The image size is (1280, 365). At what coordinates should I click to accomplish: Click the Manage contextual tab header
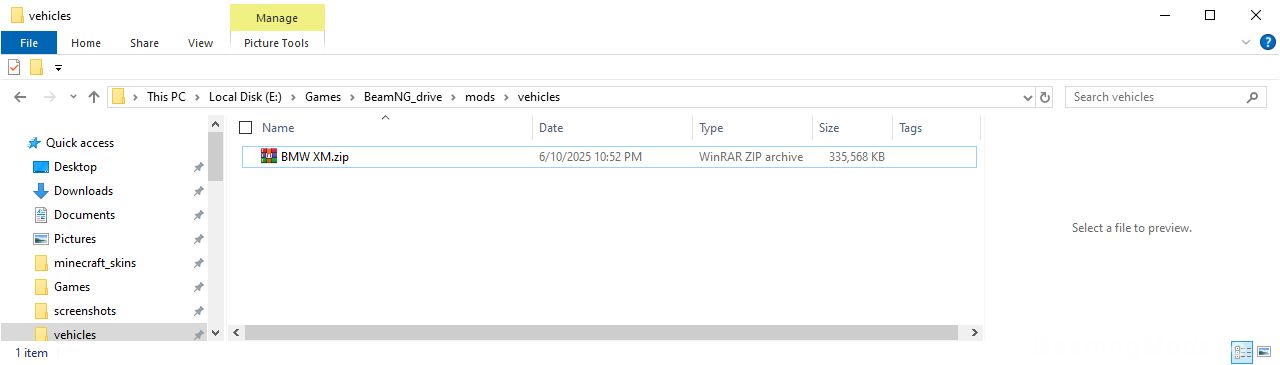point(277,18)
